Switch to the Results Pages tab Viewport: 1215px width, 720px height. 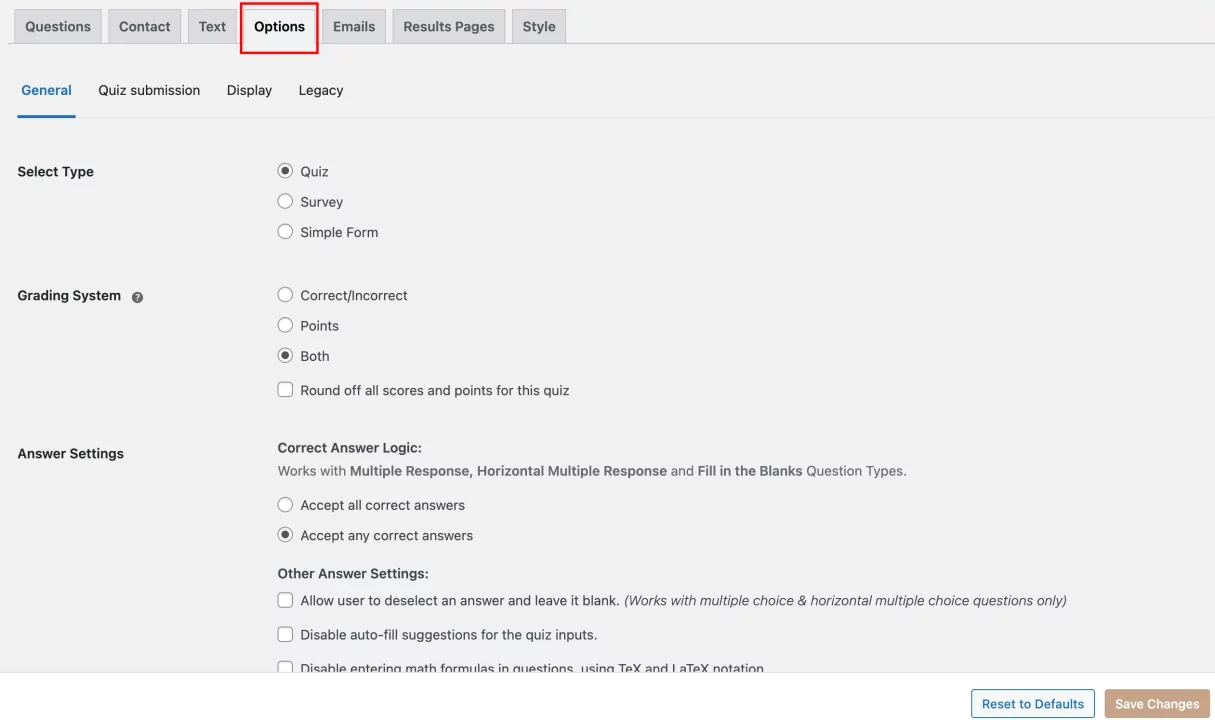coord(448,26)
